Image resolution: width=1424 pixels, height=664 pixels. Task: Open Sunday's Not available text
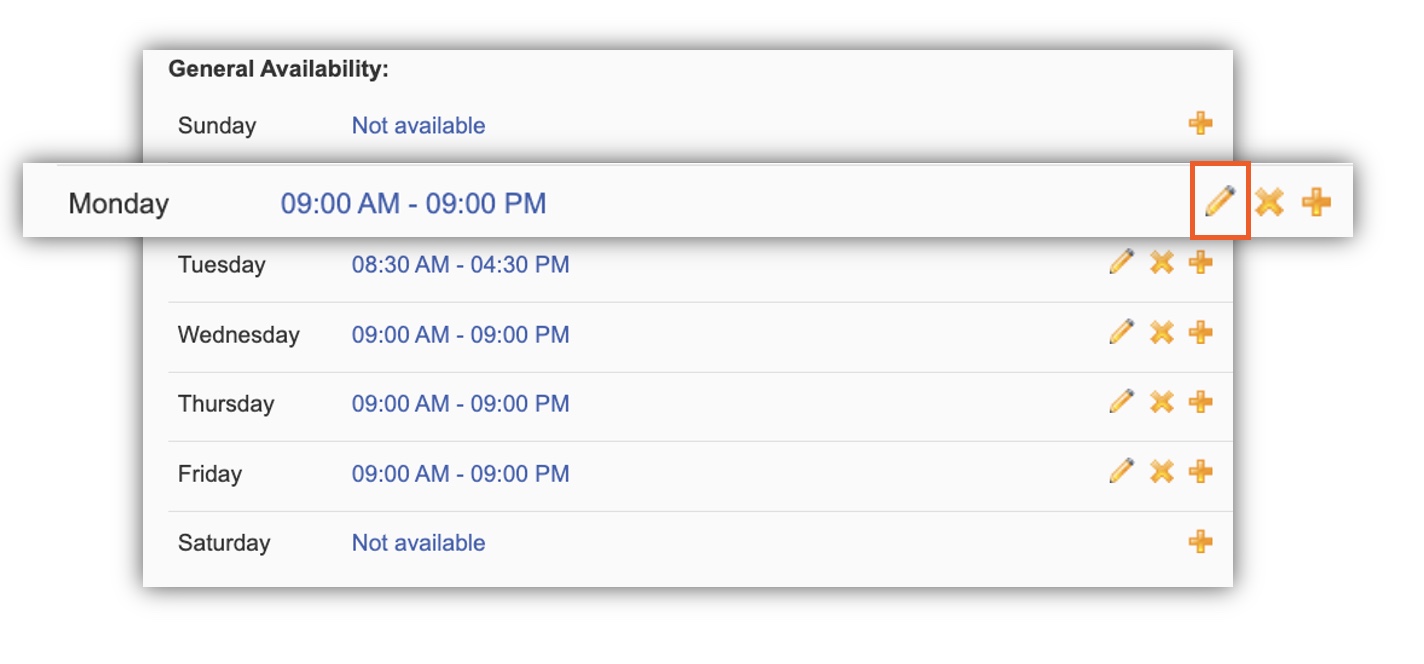point(418,126)
